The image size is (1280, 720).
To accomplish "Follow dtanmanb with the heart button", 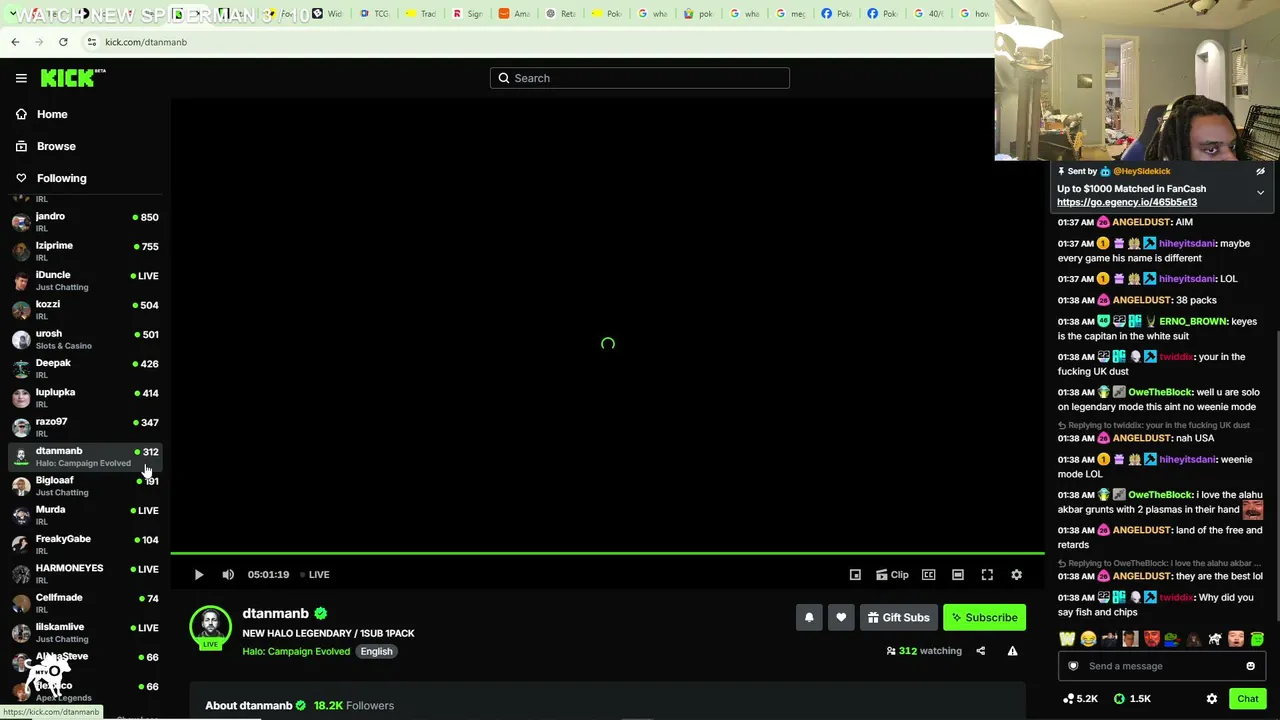I will (x=841, y=617).
